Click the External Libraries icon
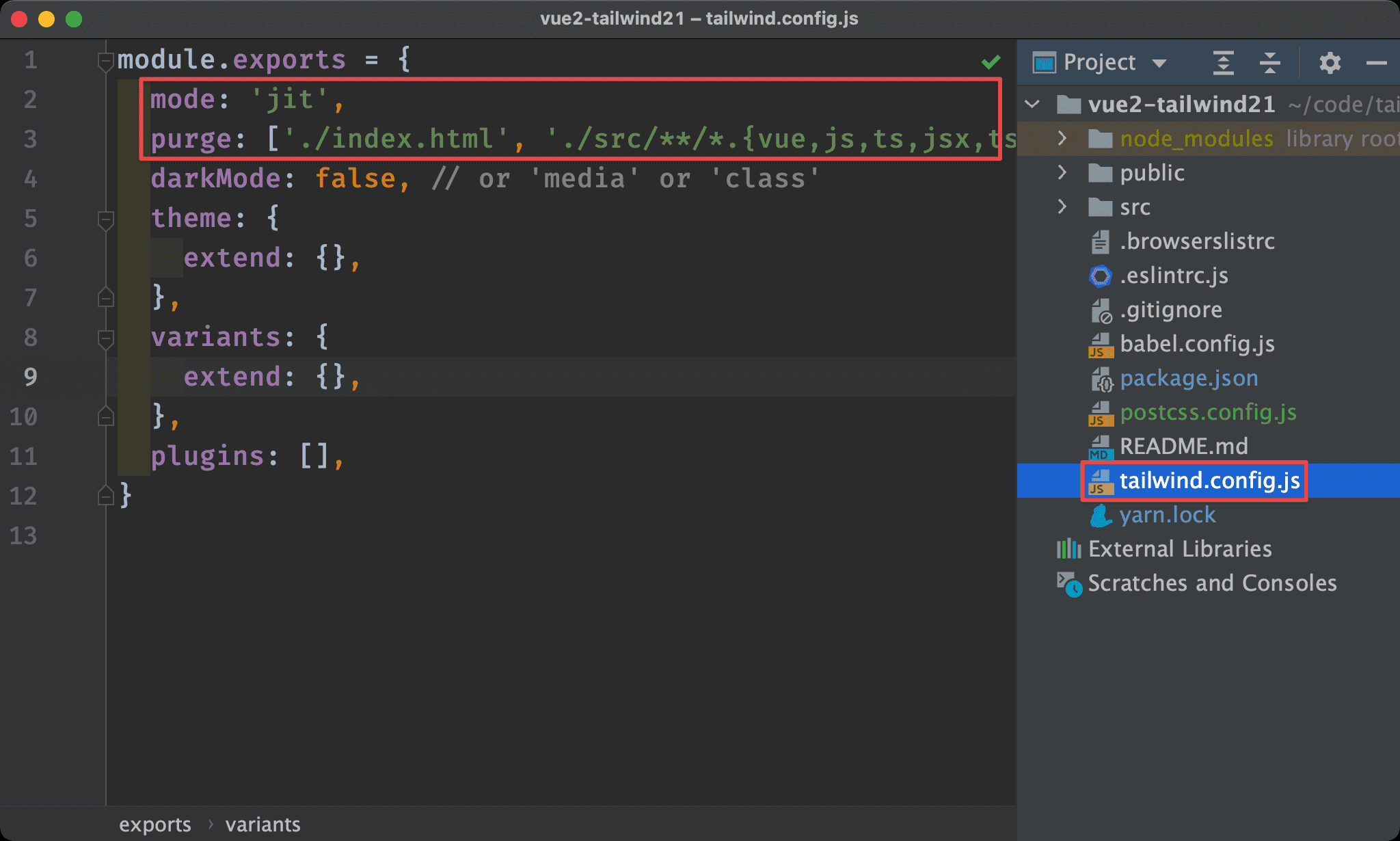This screenshot has height=841, width=1400. (x=1068, y=549)
